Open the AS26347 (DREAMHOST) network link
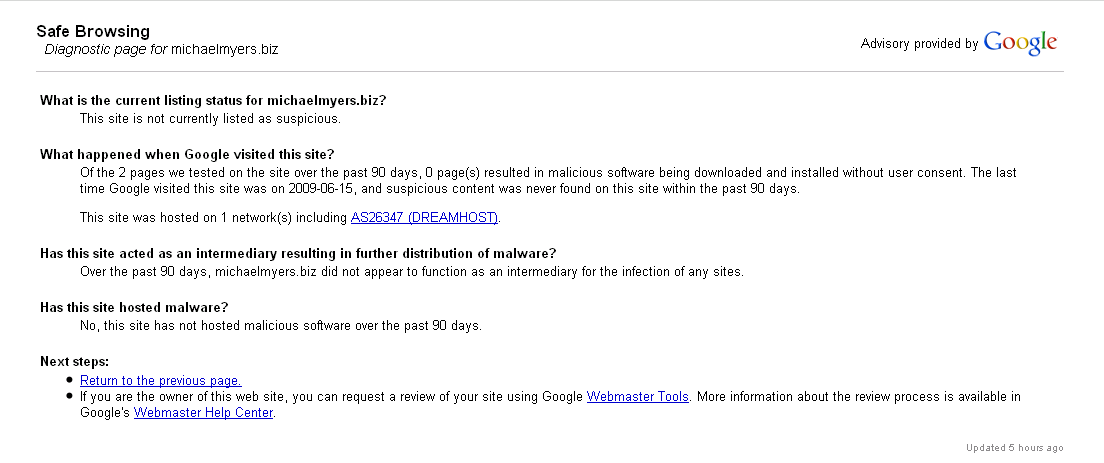The height and width of the screenshot is (463, 1104). (x=425, y=217)
